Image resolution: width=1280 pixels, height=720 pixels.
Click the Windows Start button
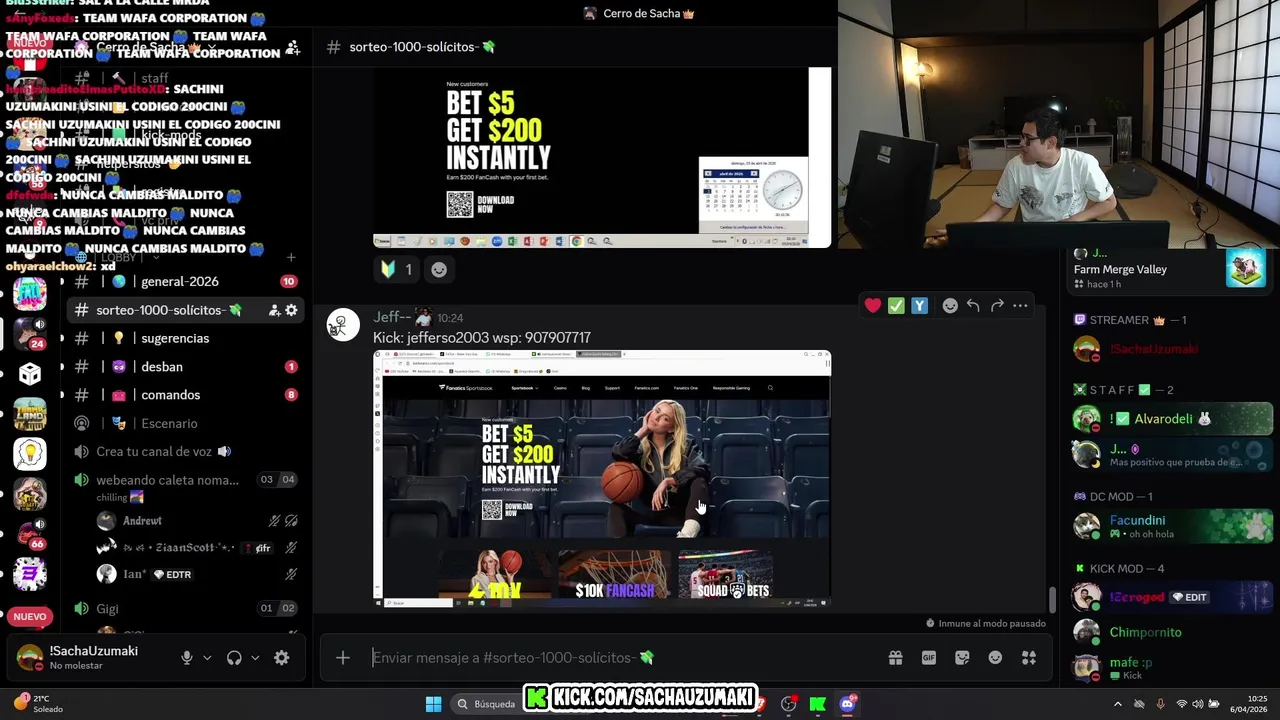tap(434, 704)
